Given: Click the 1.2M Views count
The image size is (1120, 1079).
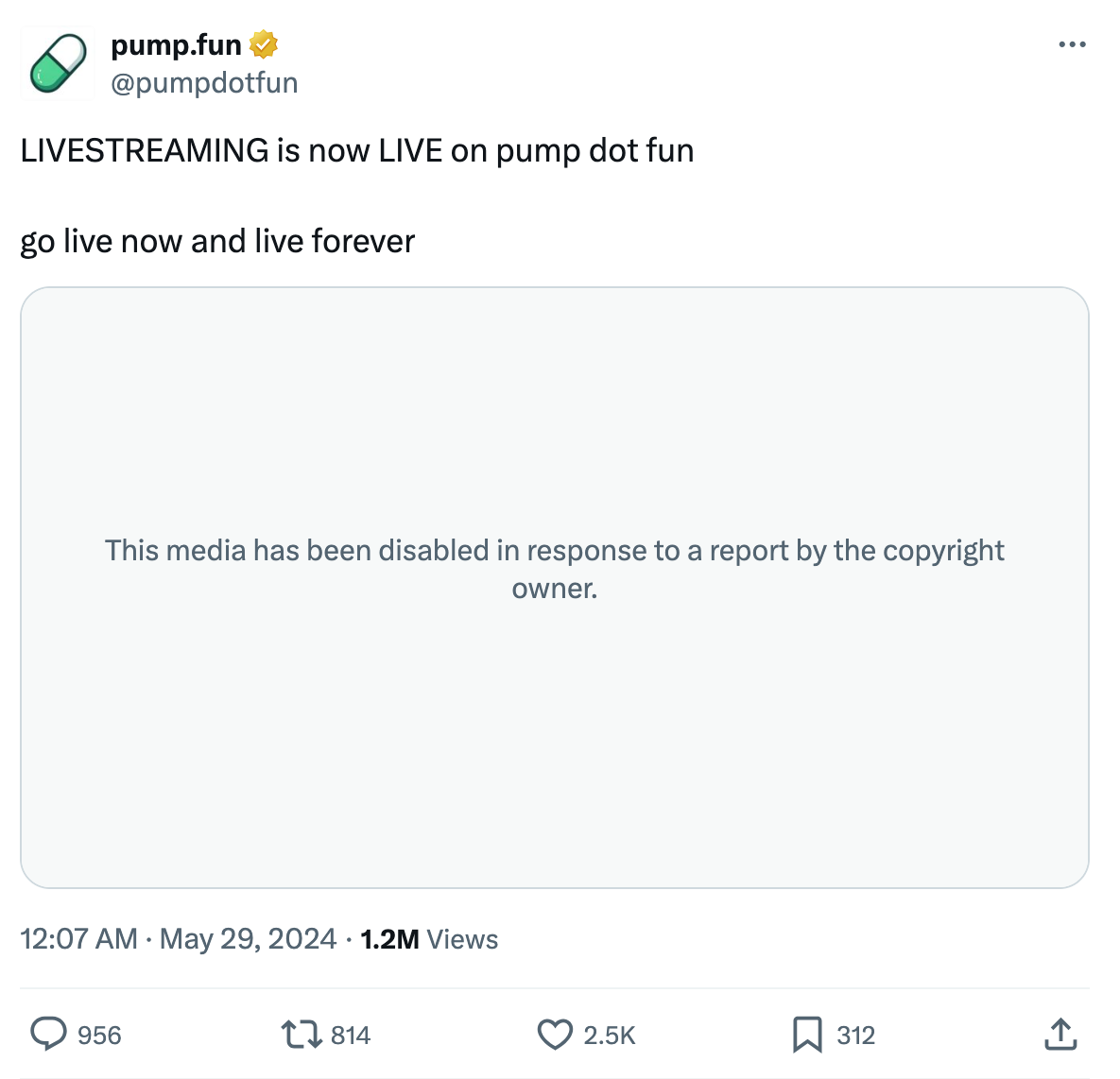Looking at the screenshot, I should pos(429,939).
